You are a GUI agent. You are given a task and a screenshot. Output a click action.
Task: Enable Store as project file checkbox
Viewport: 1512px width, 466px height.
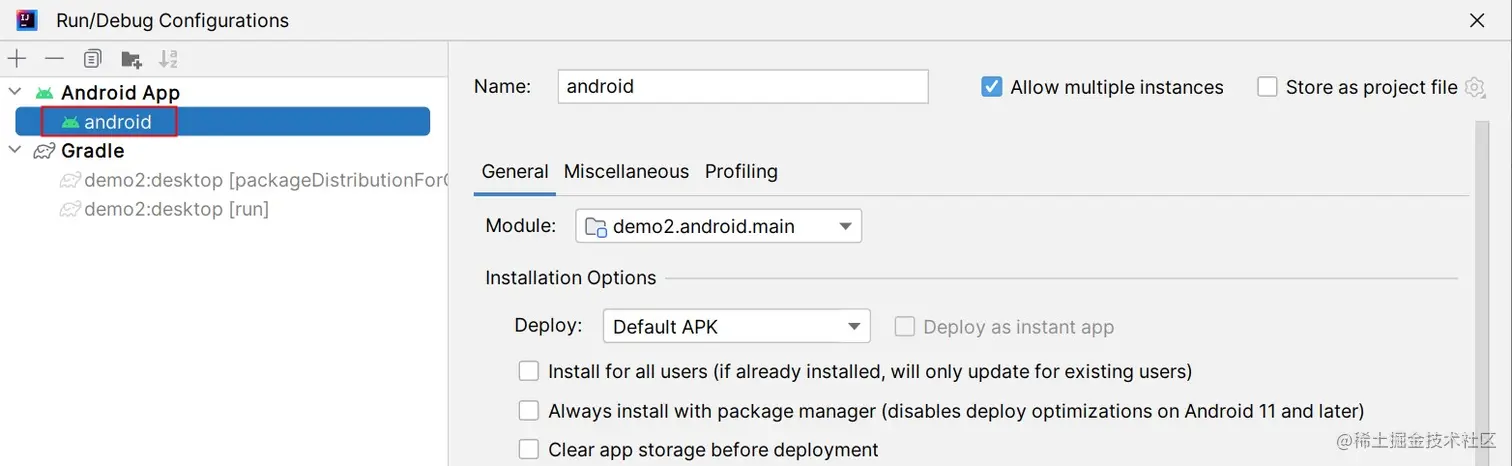(x=1267, y=87)
